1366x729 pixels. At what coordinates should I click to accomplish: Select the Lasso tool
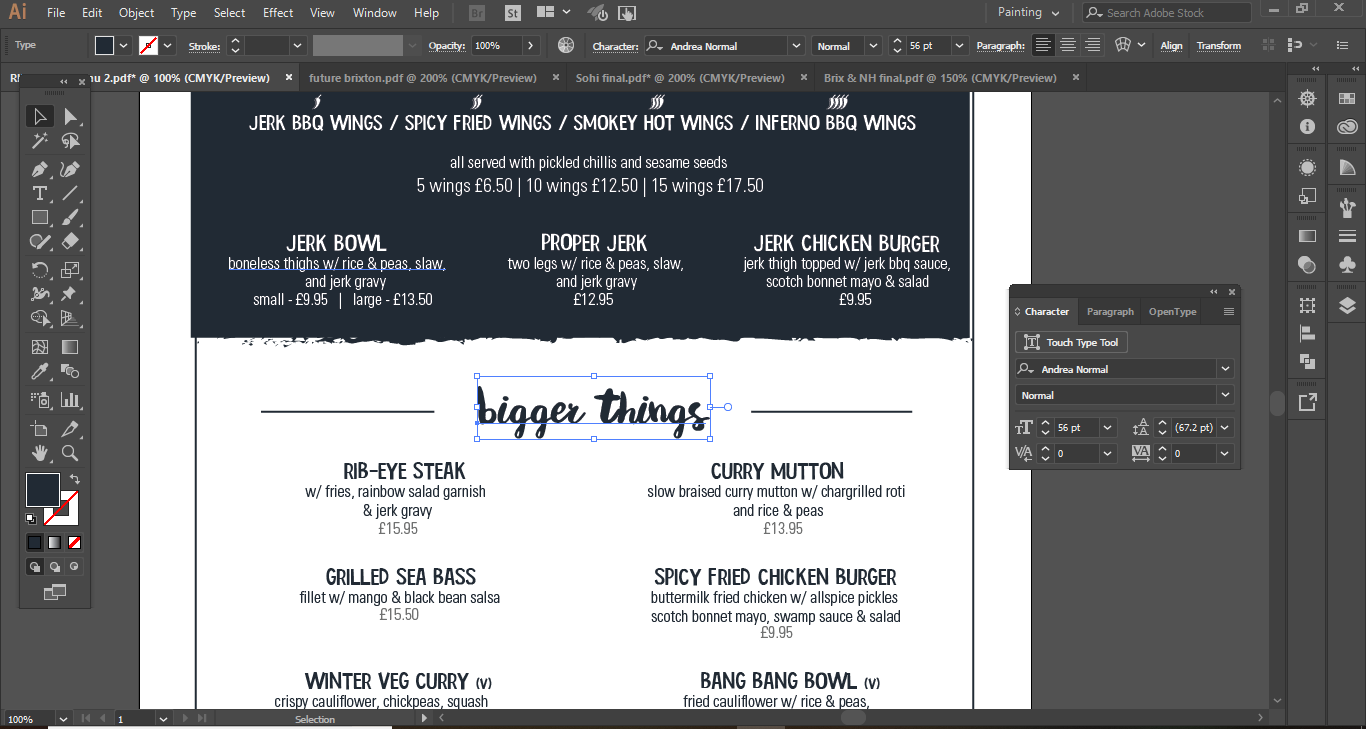point(70,141)
